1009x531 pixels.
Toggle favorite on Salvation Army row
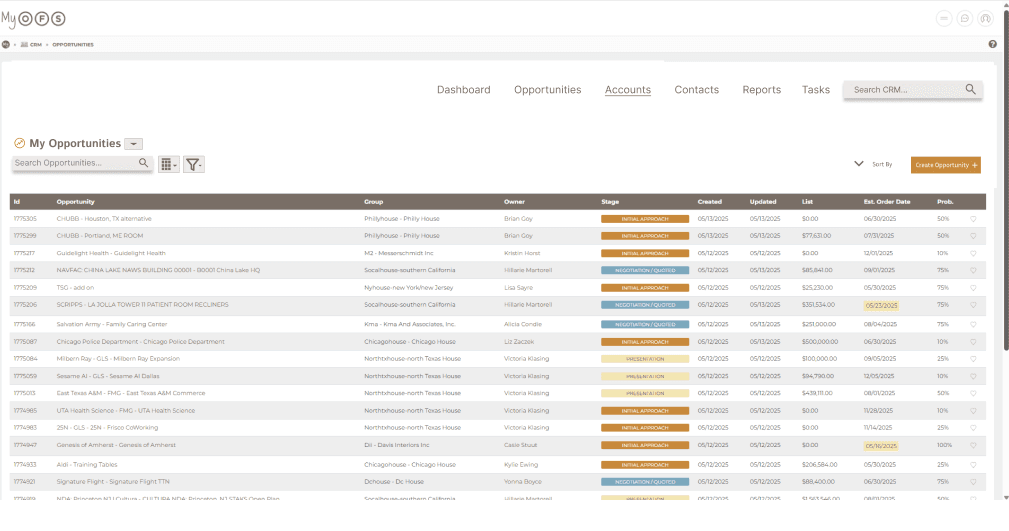tap(973, 324)
